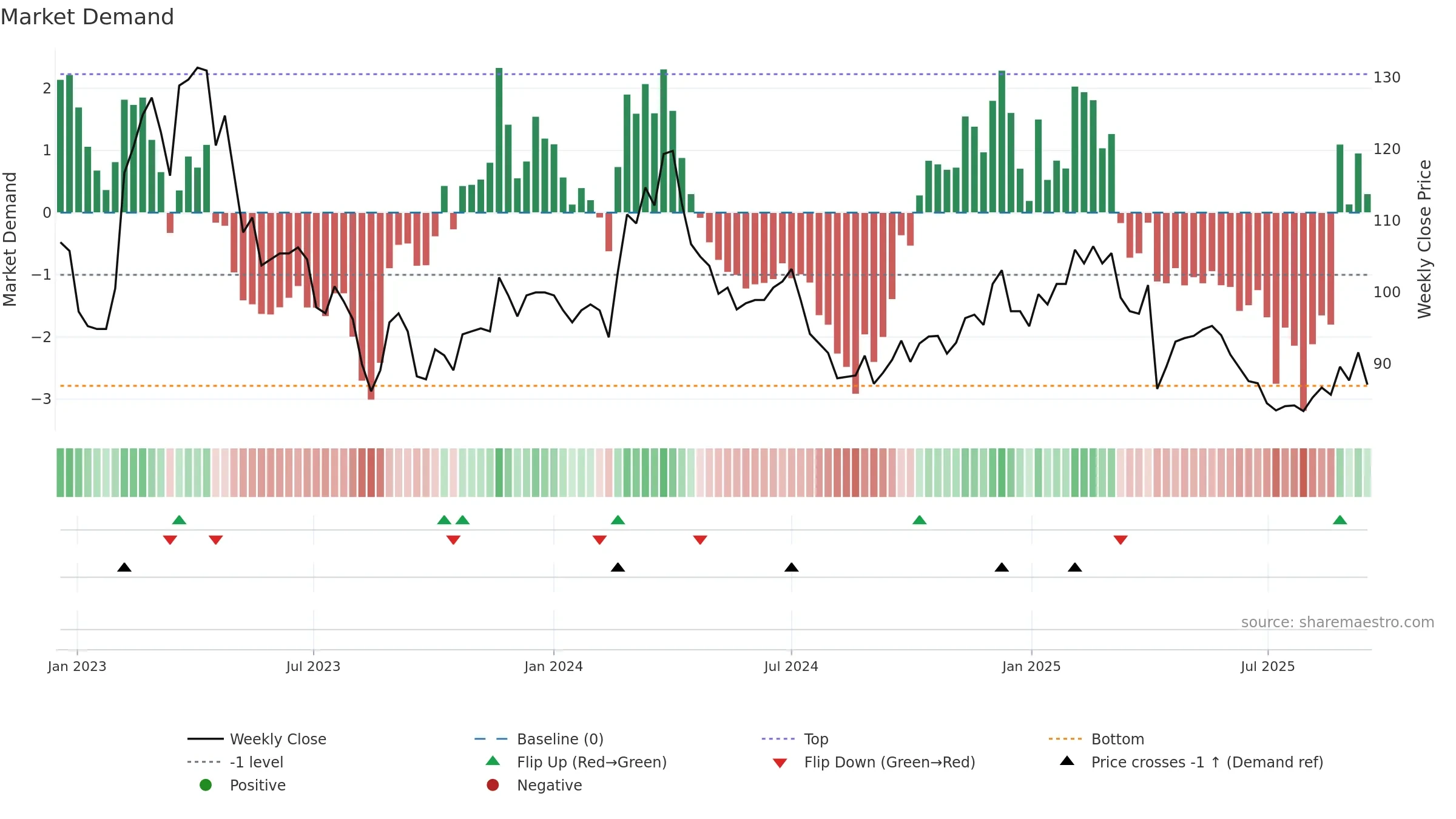Click the −2 label on the demand axis
1456x819 pixels.
[x=41, y=337]
